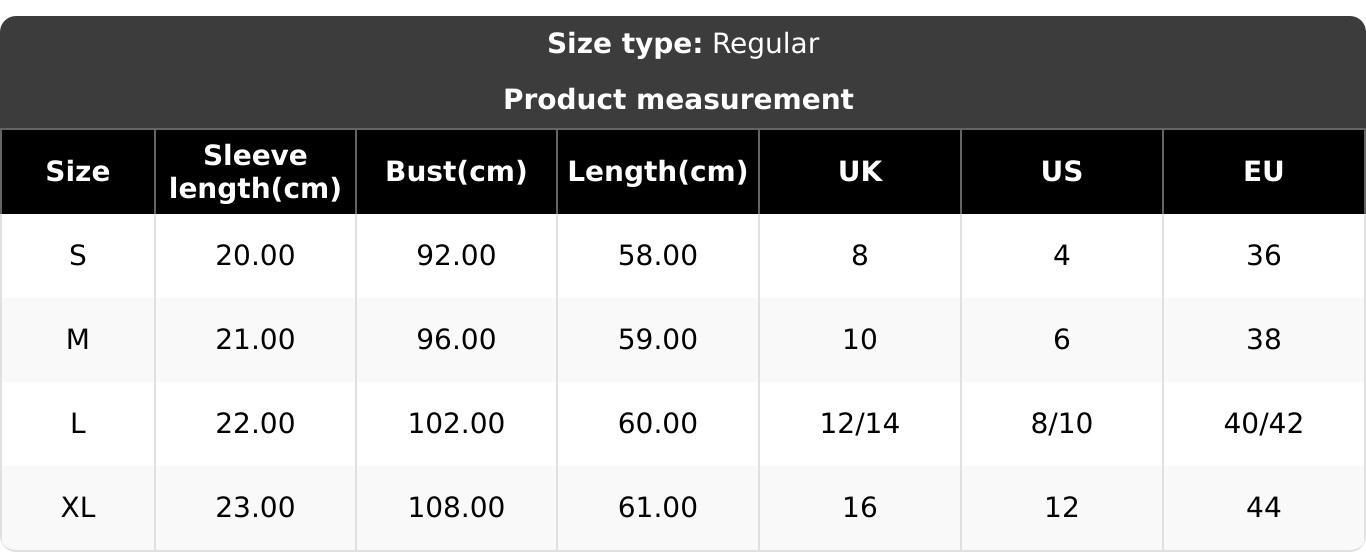Click the 8/10 US size cell
1366x552 pixels.
1061,424
